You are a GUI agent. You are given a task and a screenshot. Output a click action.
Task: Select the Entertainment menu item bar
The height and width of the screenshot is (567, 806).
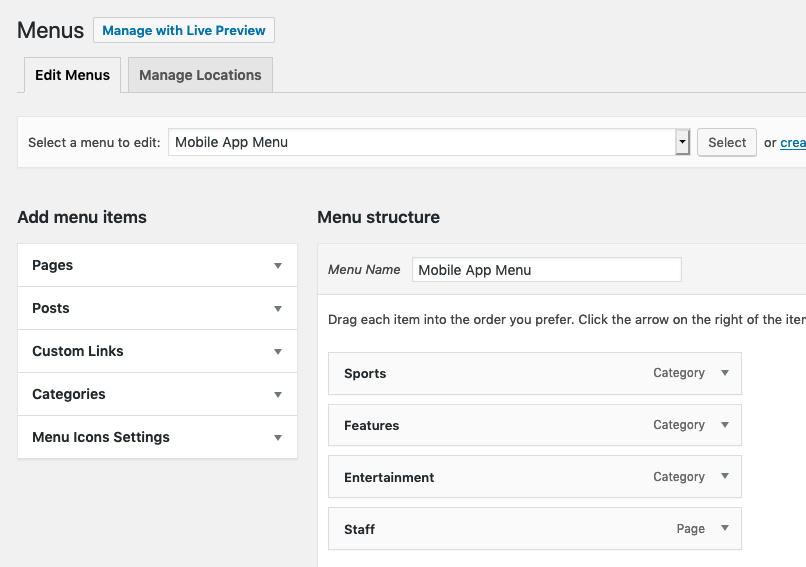[x=535, y=477]
